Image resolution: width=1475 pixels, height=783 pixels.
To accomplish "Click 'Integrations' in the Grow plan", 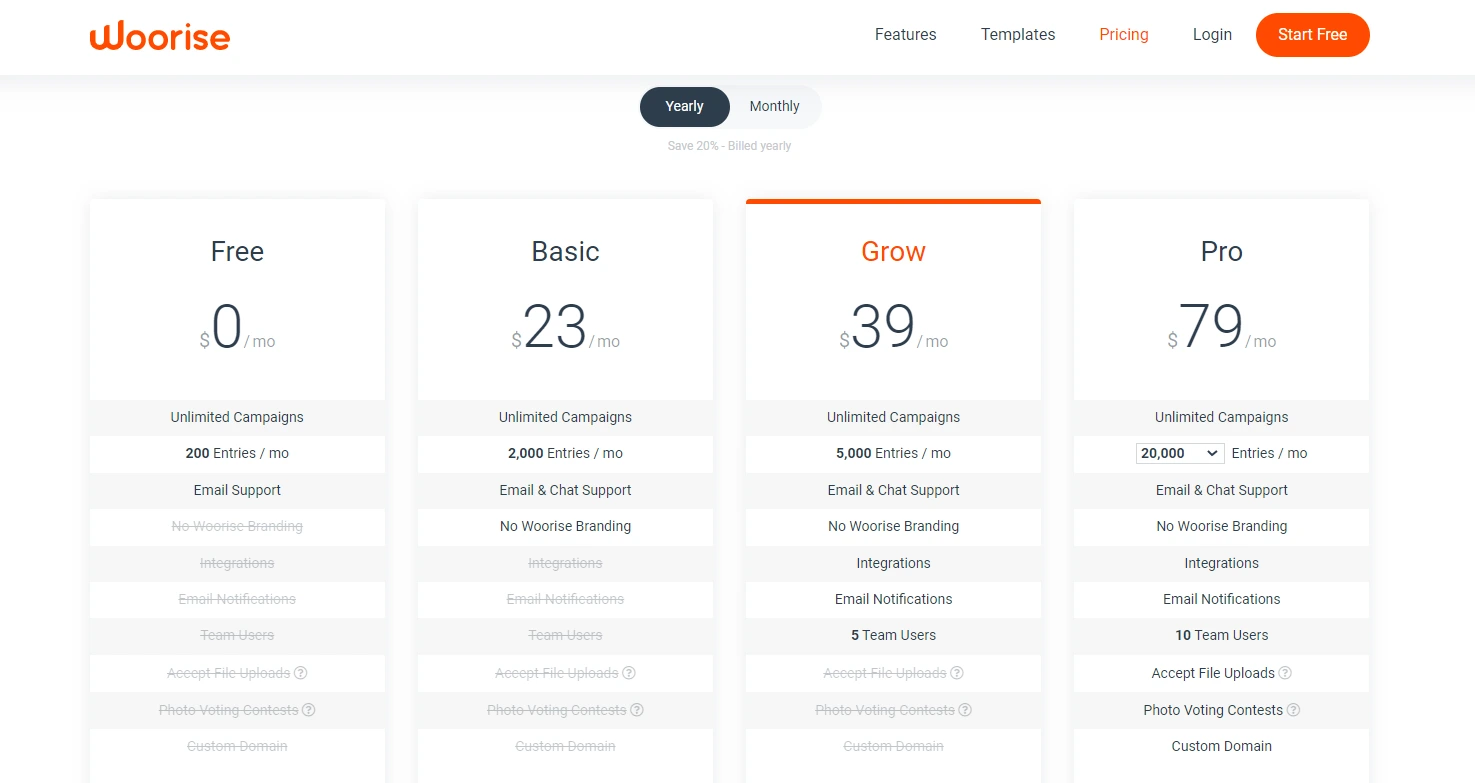I will (x=894, y=563).
